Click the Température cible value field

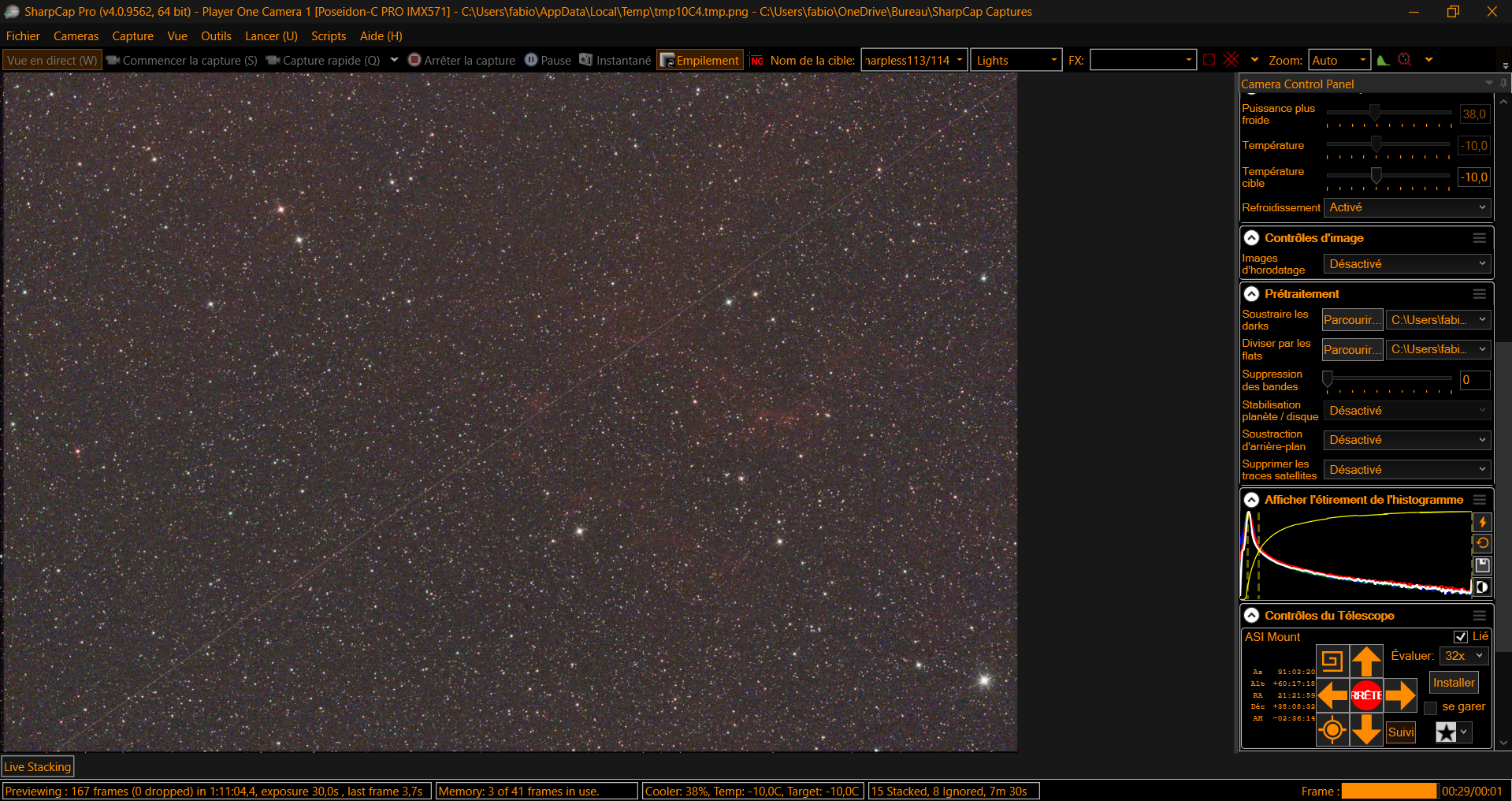pos(1474,177)
